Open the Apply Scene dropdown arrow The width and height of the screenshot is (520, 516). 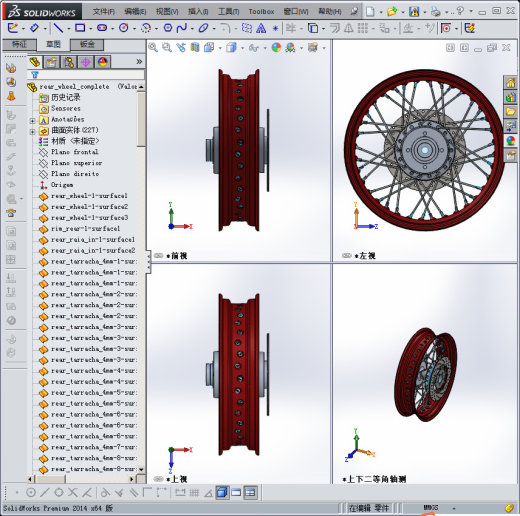[301, 48]
